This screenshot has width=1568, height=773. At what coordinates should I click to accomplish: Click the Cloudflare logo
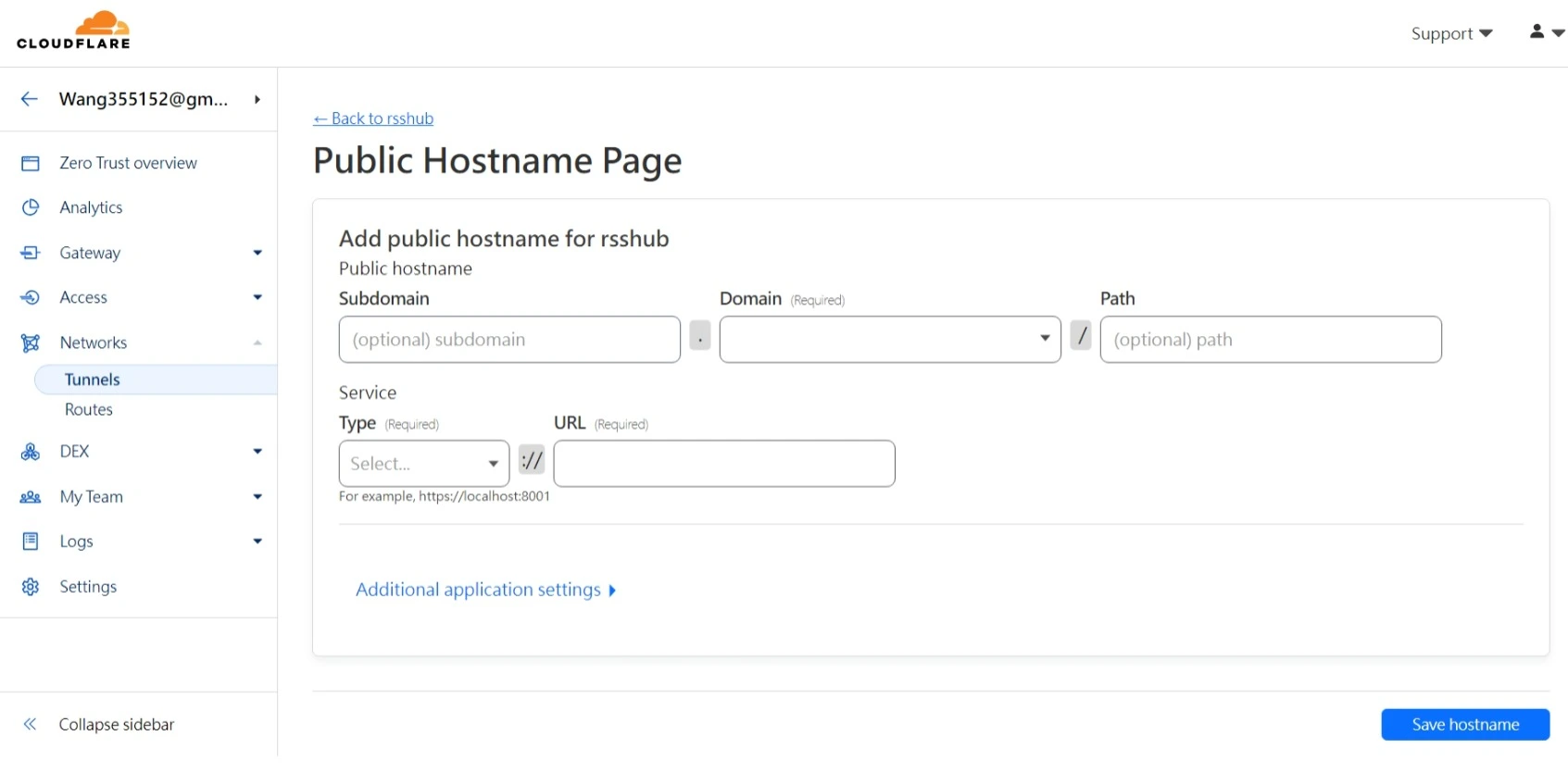tap(73, 31)
